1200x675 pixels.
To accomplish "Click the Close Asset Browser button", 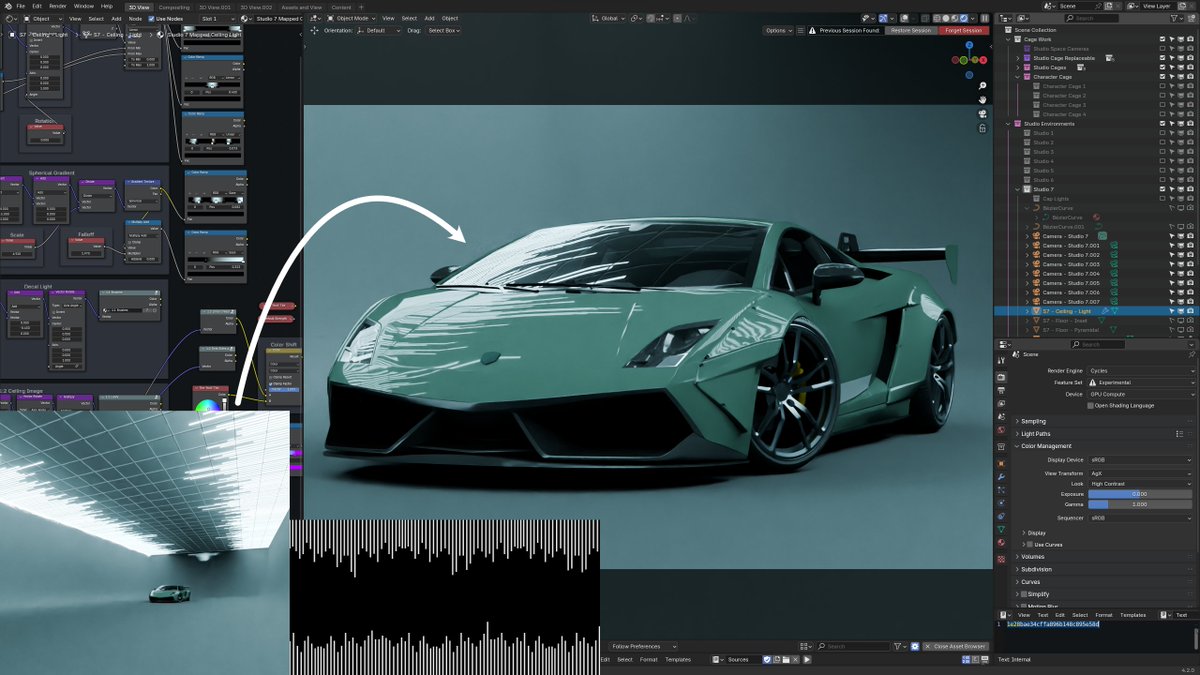I will pyautogui.click(x=955, y=646).
